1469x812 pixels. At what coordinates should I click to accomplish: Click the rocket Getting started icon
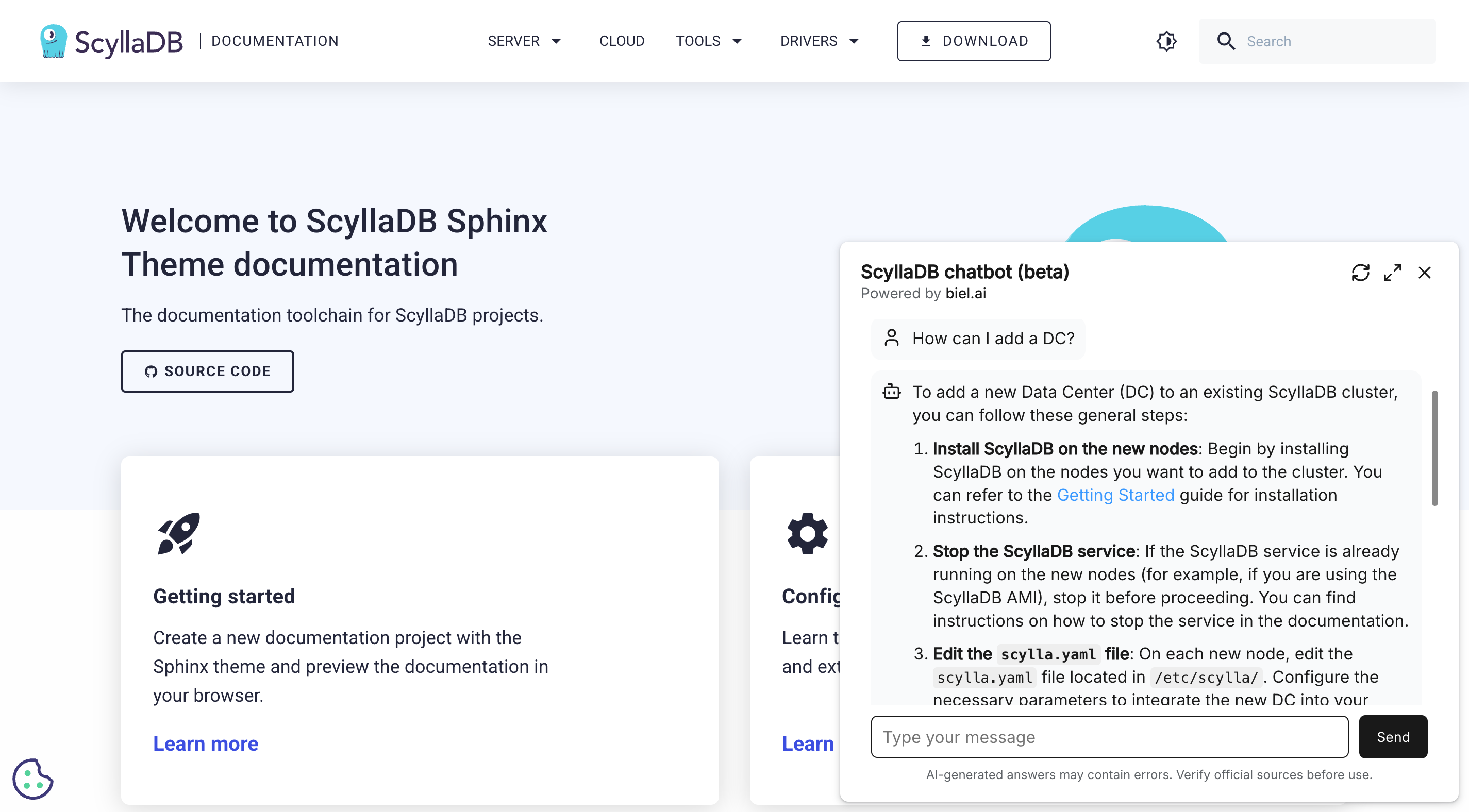click(178, 533)
